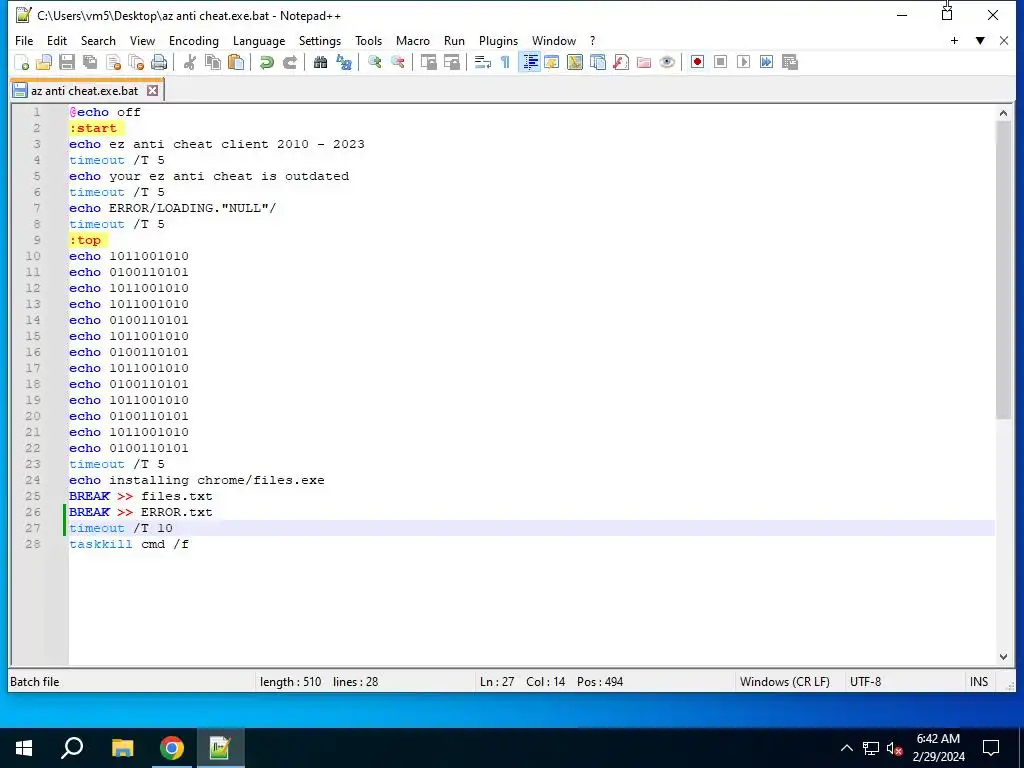
Task: Open the Window menu
Action: pyautogui.click(x=554, y=40)
